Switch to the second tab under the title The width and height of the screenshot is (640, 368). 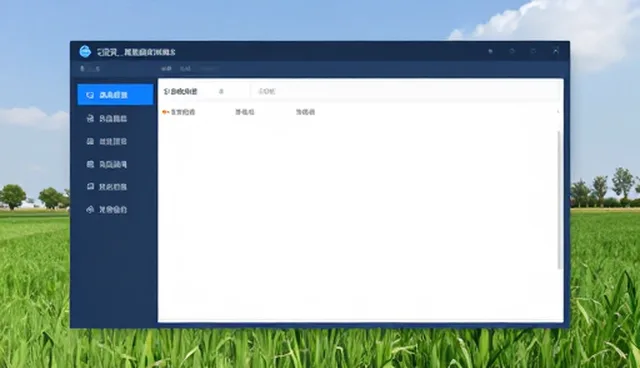click(x=185, y=69)
